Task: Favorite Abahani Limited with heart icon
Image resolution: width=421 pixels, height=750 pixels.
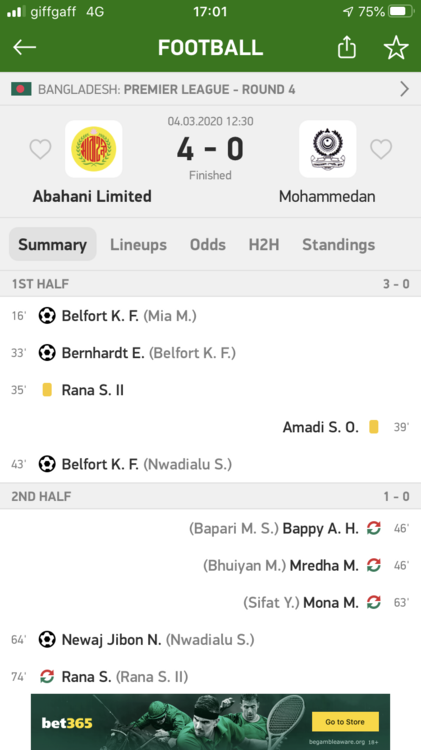Action: pos(40,149)
